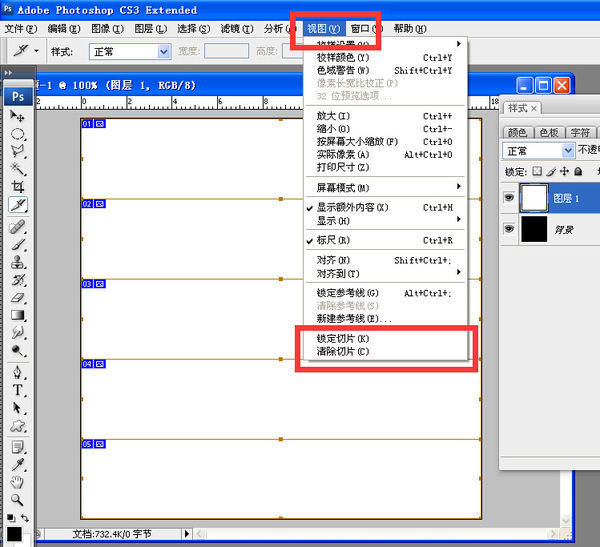Select the Type tool
600x547 pixels.
click(x=17, y=390)
